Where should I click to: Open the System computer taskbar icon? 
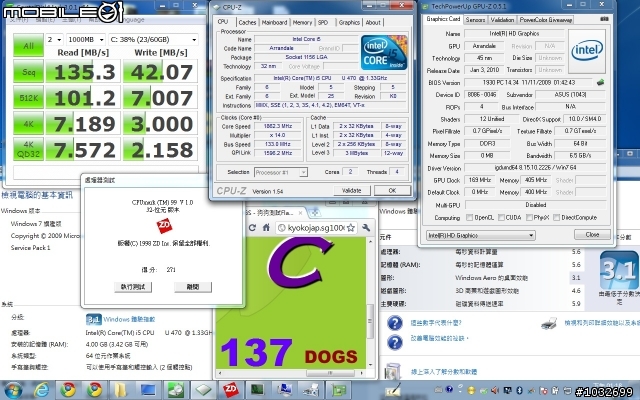tap(284, 390)
